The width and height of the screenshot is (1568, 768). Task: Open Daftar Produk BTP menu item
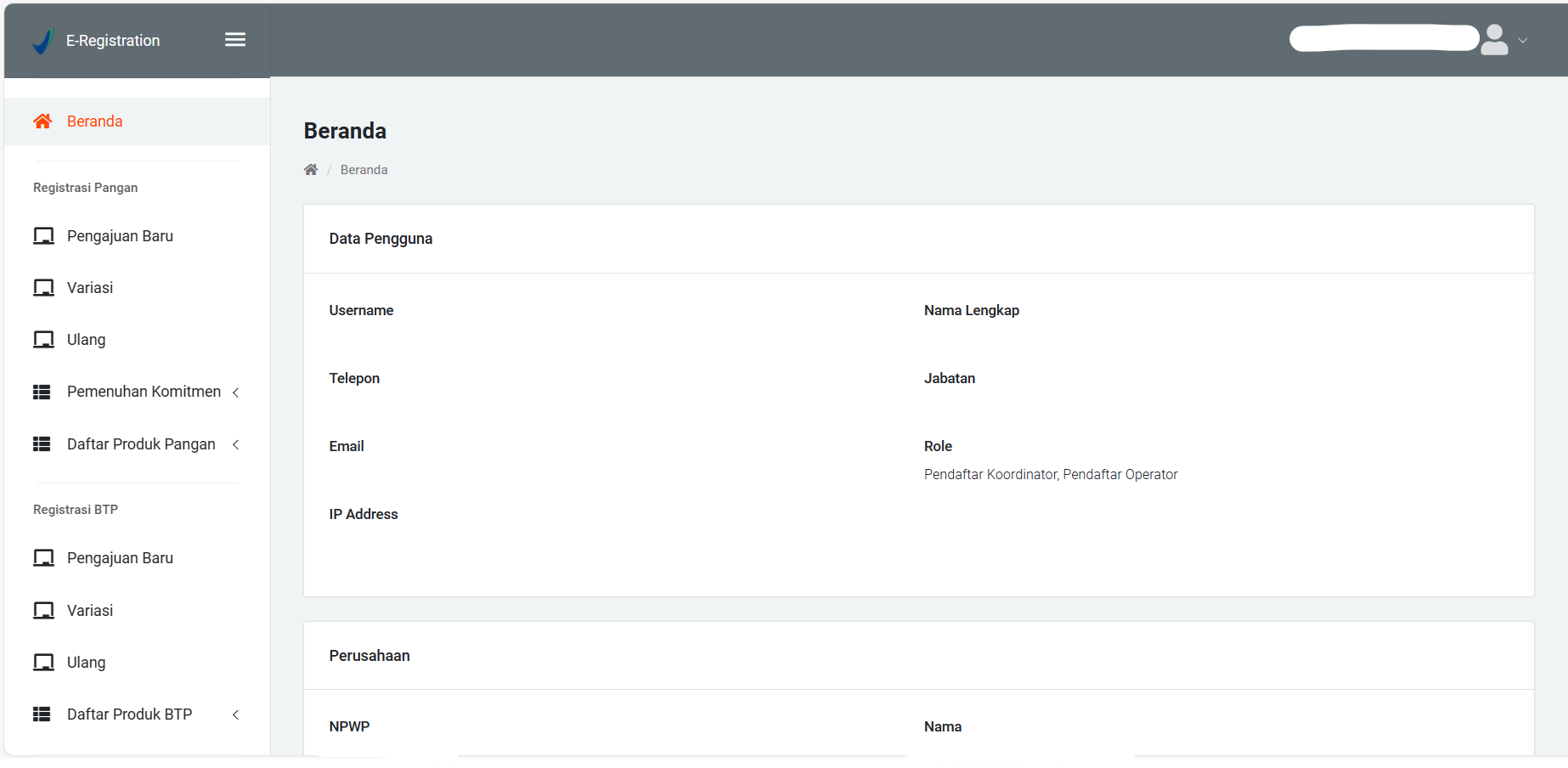coord(129,714)
